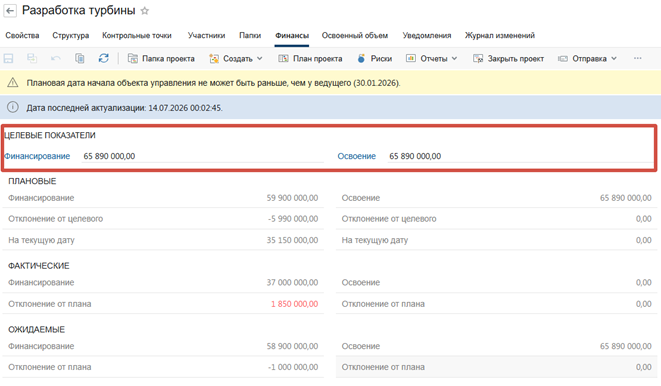661x386 pixels.
Task: Open the Уведомления tab
Action: point(427,35)
